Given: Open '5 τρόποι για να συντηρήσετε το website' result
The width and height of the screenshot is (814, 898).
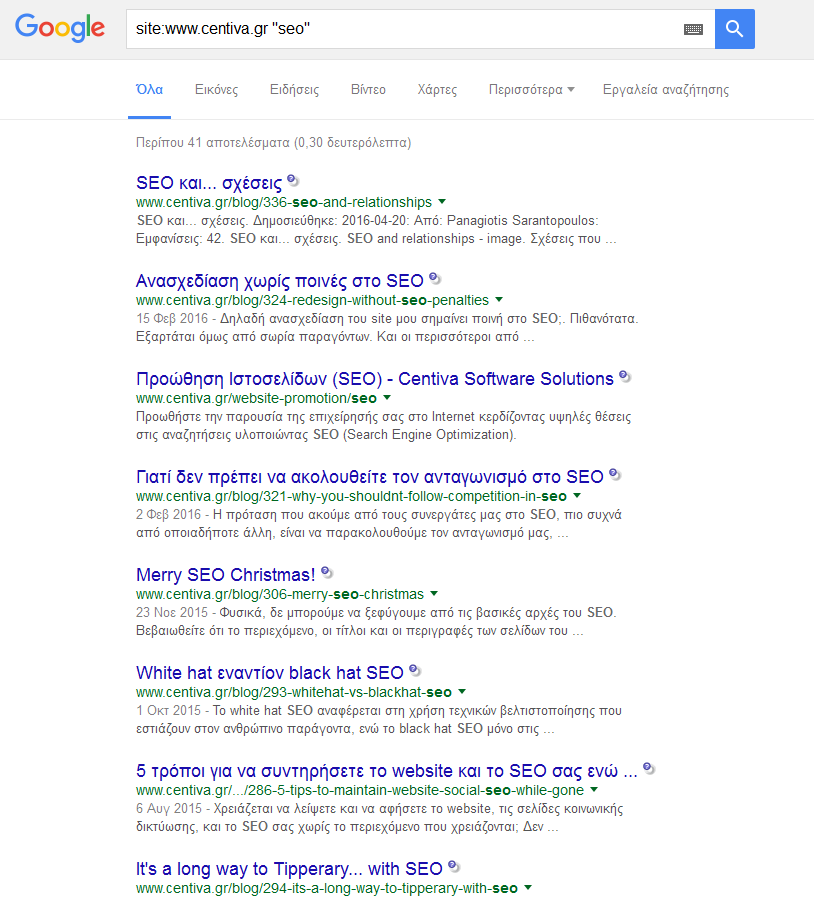Looking at the screenshot, I should coord(387,770).
